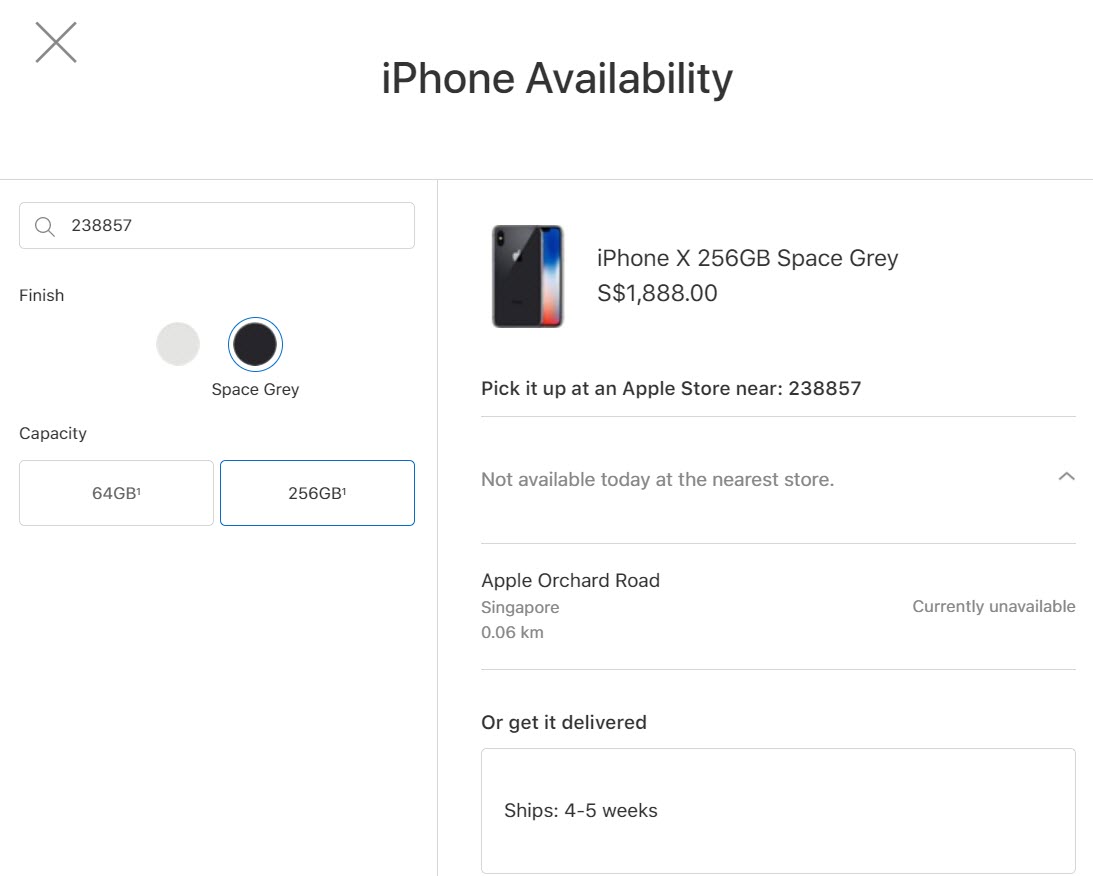This screenshot has width=1093, height=876.
Task: Select the Silver finish swatch
Action: tap(178, 344)
